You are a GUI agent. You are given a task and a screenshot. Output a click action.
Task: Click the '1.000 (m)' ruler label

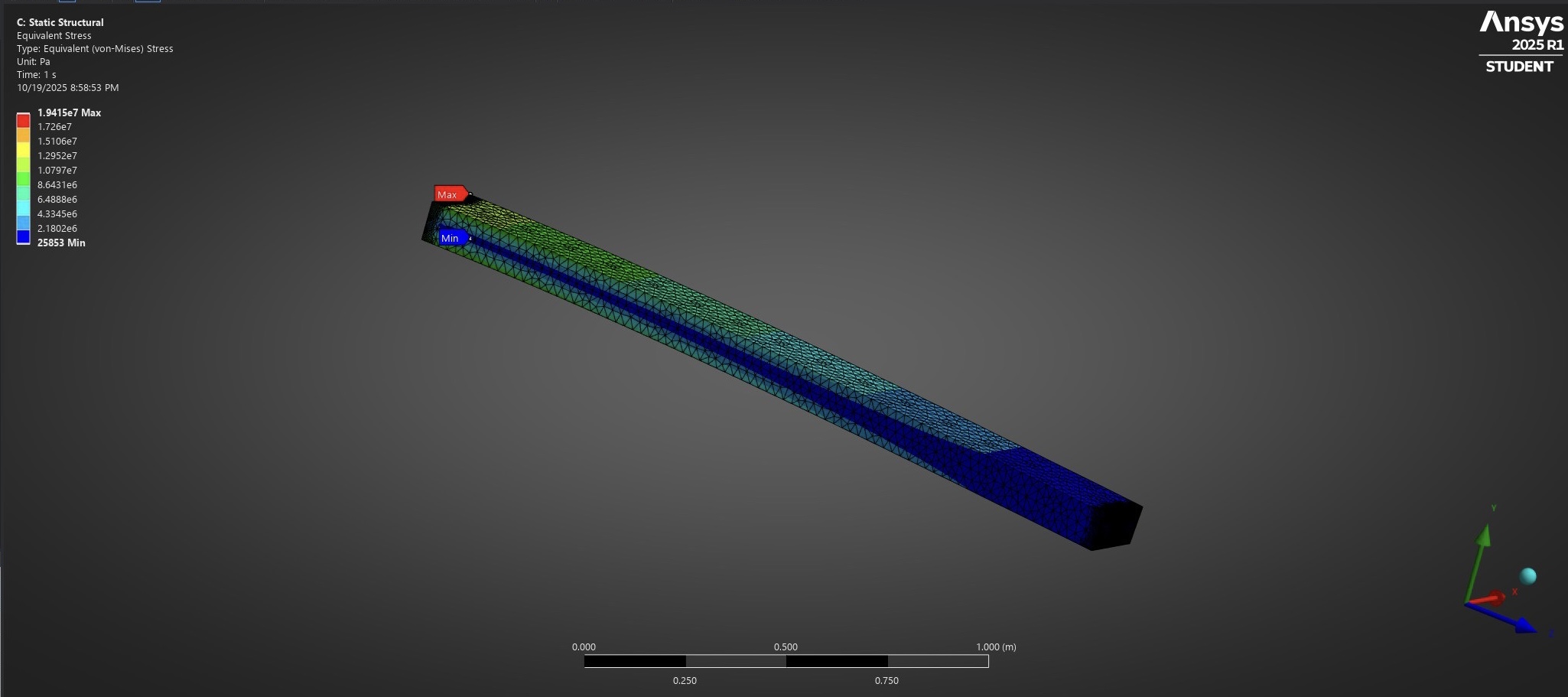coord(996,647)
